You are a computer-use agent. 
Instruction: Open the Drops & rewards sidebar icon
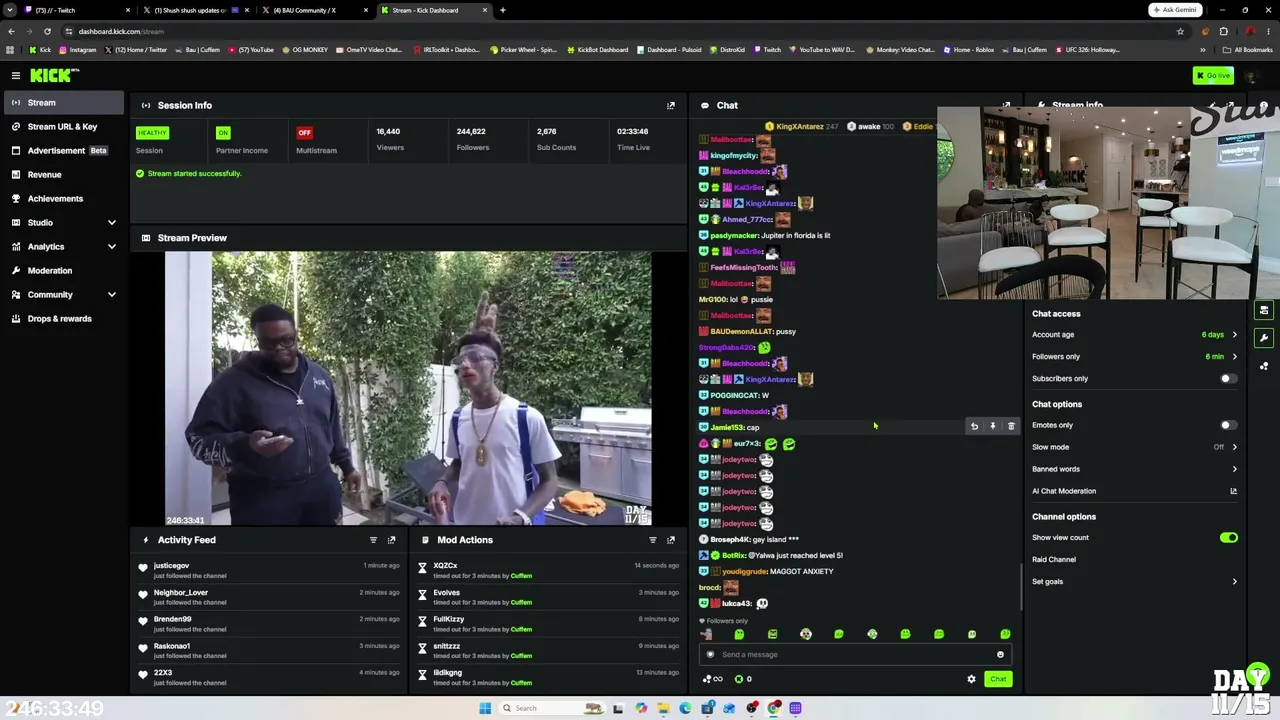[x=16, y=318]
